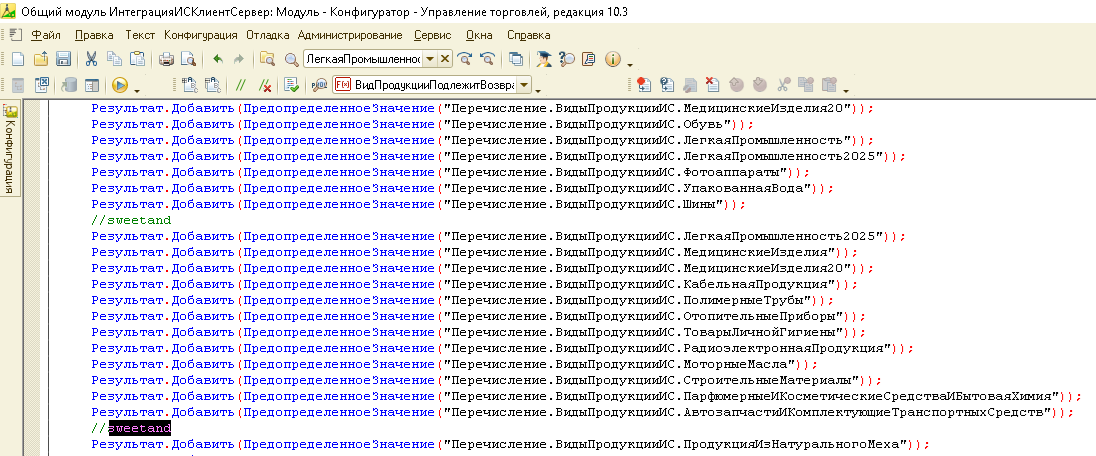The width and height of the screenshot is (1096, 456).
Task: Open the Текст menu
Action: (140, 35)
